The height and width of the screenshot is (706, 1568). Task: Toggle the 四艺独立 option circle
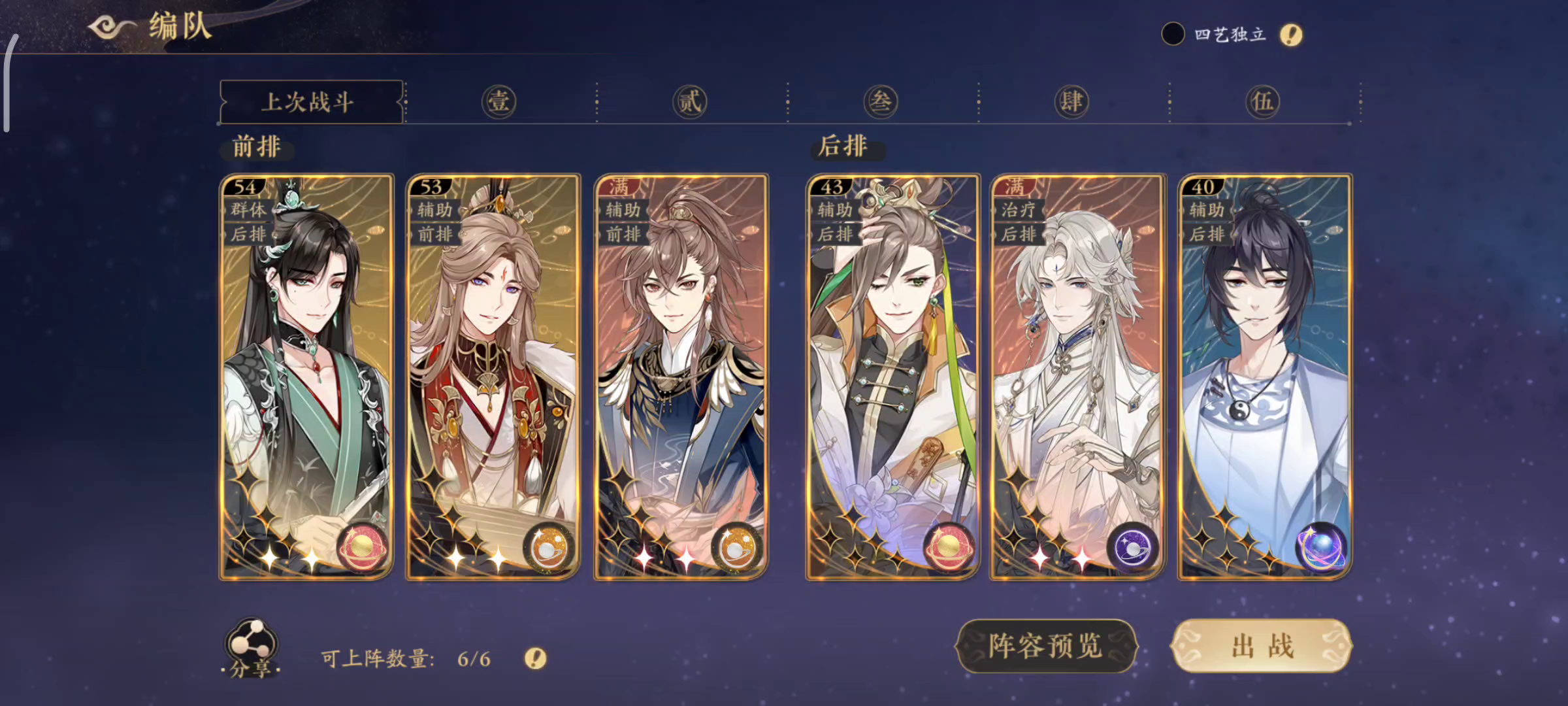[1173, 34]
